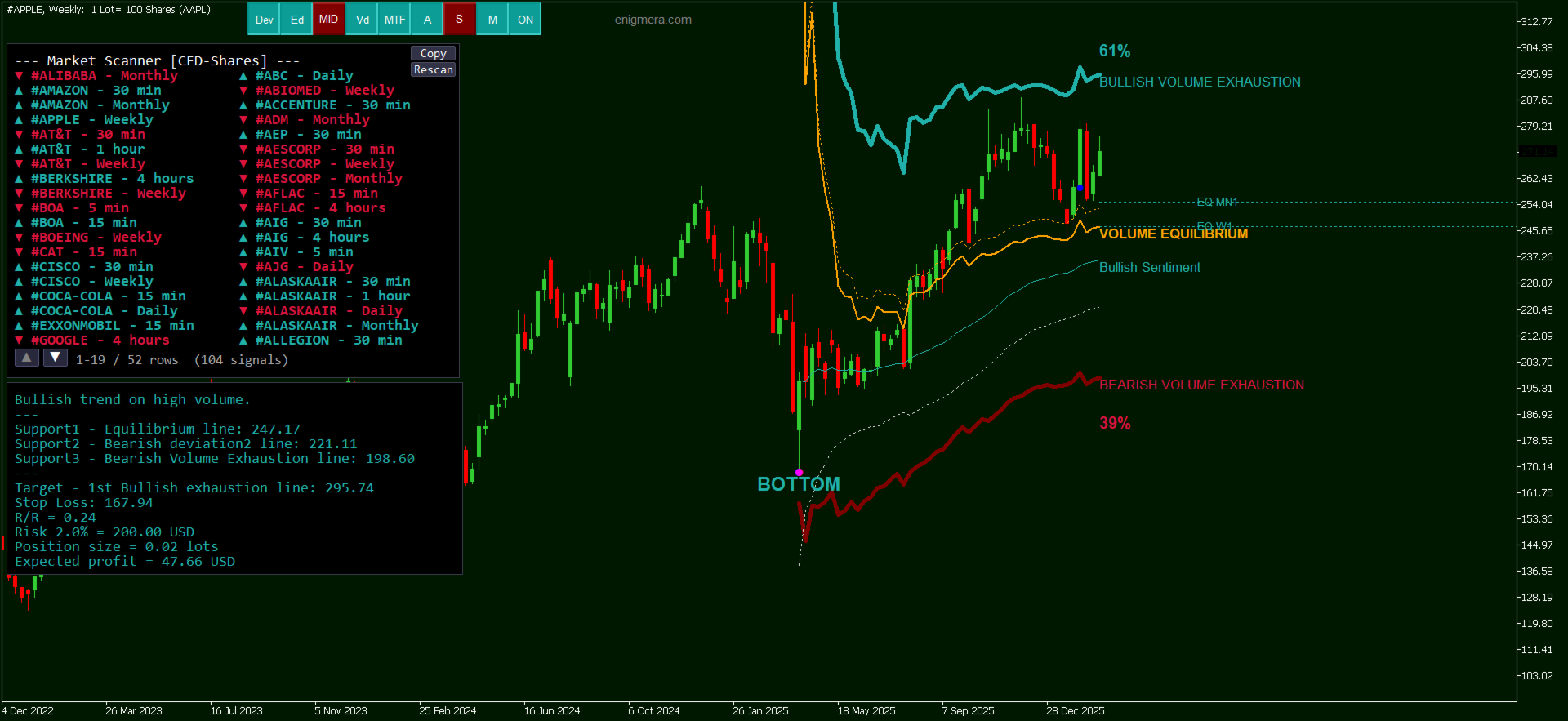Viewport: 1568px width, 721px height.
Task: Open the enigmera.com link
Action: 653,20
